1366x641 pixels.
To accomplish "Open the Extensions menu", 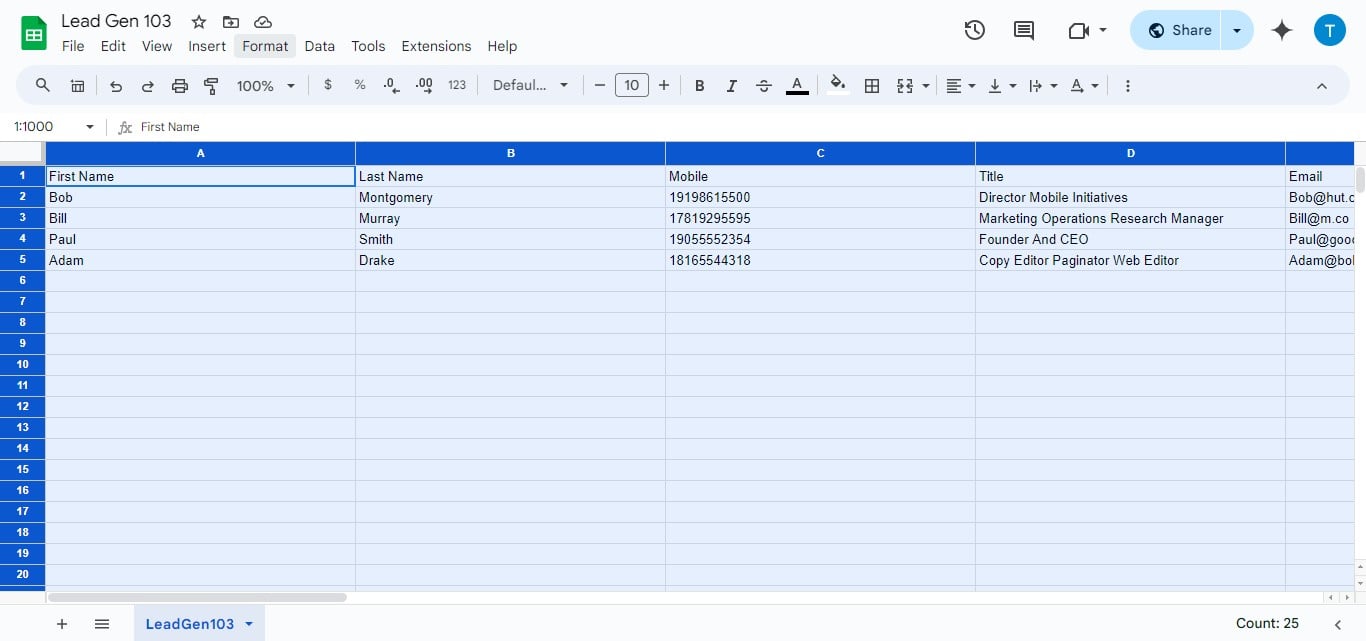I will (x=436, y=46).
